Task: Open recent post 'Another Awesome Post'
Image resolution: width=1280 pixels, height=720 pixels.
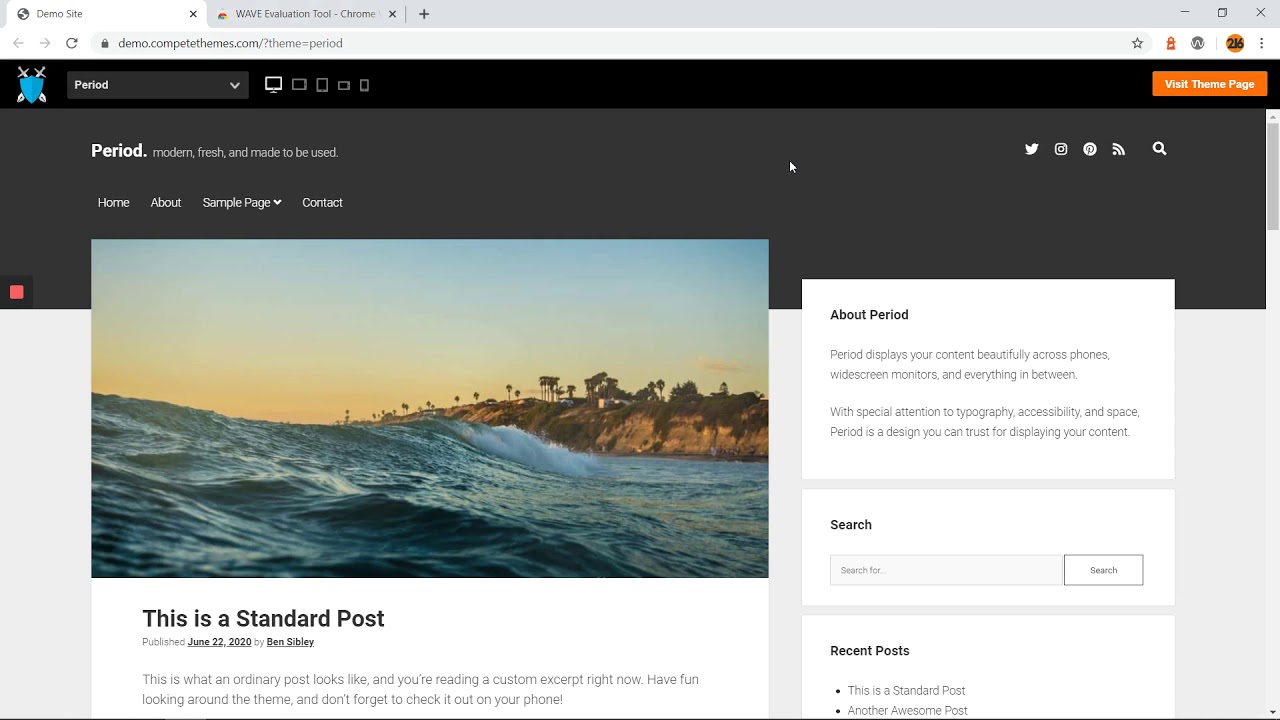Action: (x=907, y=711)
